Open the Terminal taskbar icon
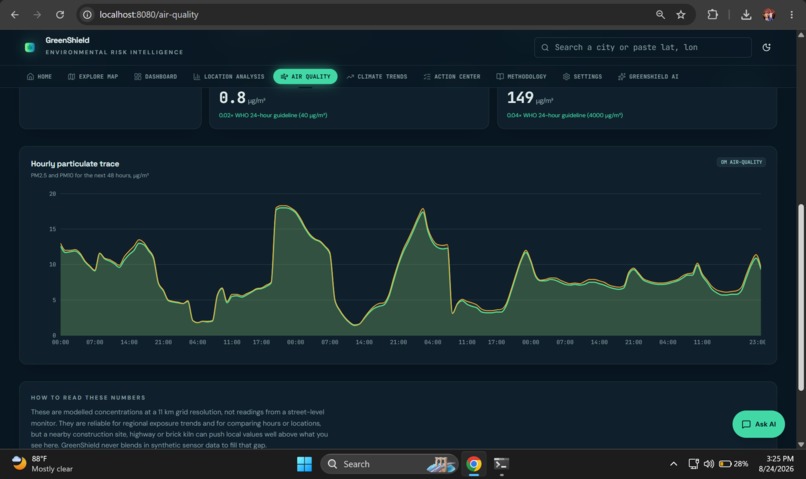Screen dimensions: 806x479 point(501,464)
